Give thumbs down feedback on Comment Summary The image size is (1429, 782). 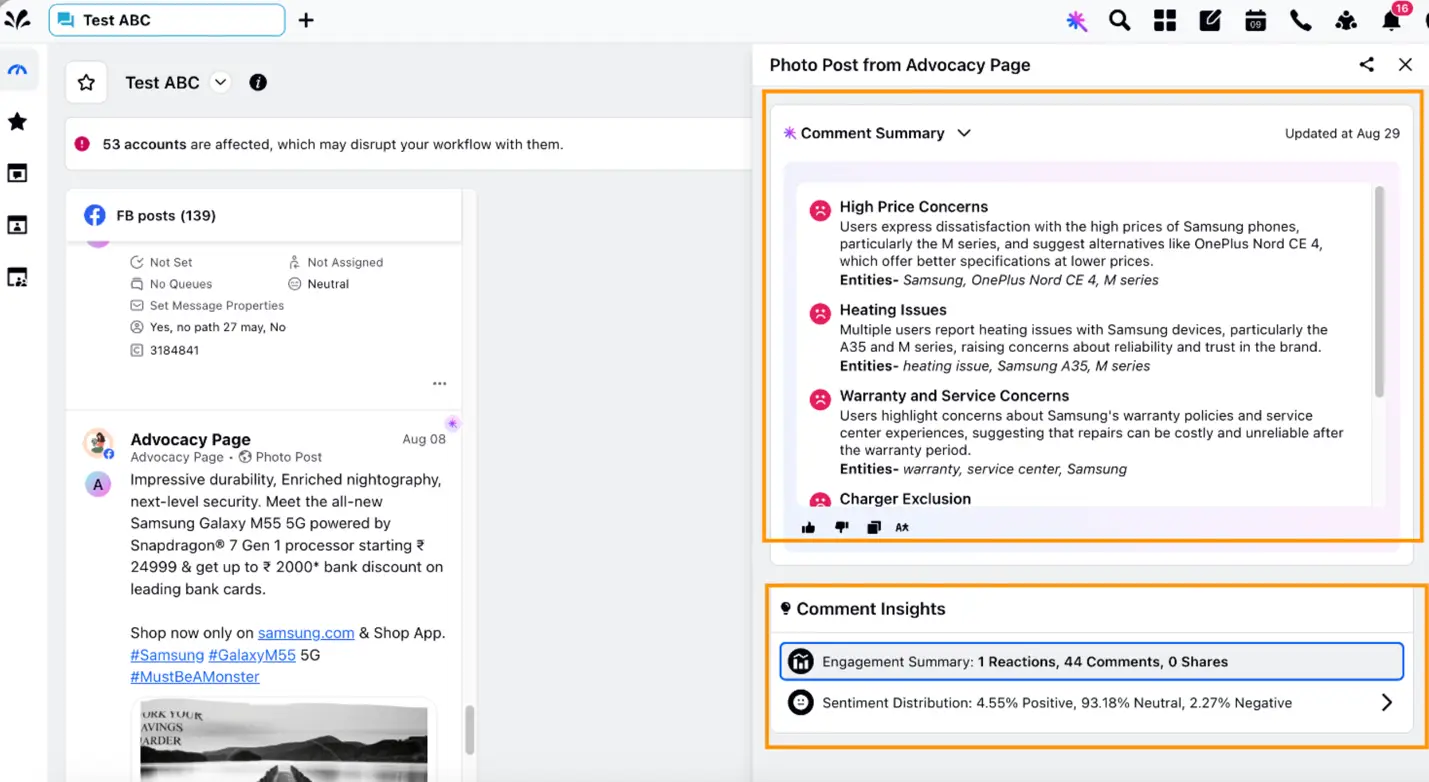[841, 527]
